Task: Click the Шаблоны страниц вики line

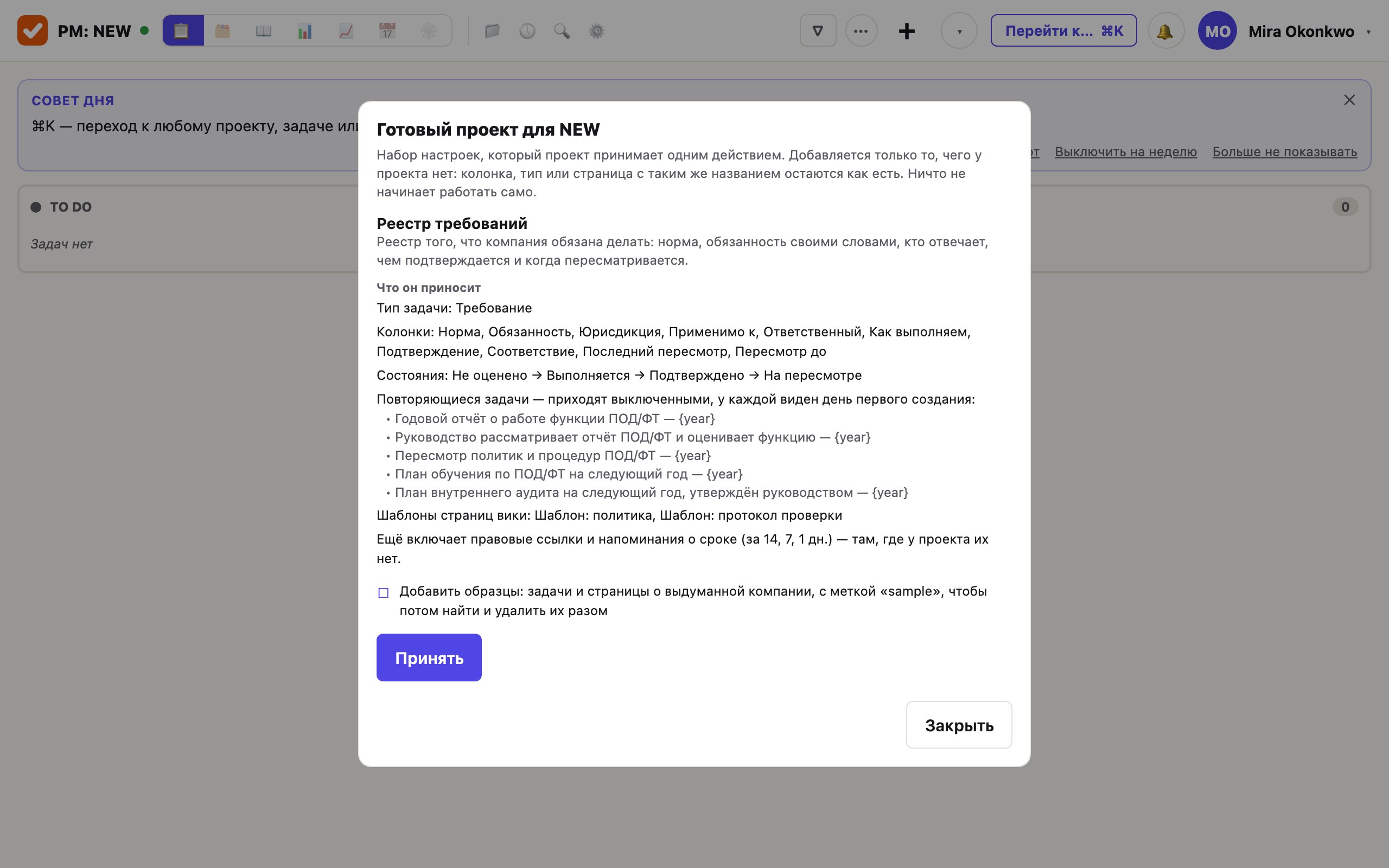Action: (x=609, y=515)
